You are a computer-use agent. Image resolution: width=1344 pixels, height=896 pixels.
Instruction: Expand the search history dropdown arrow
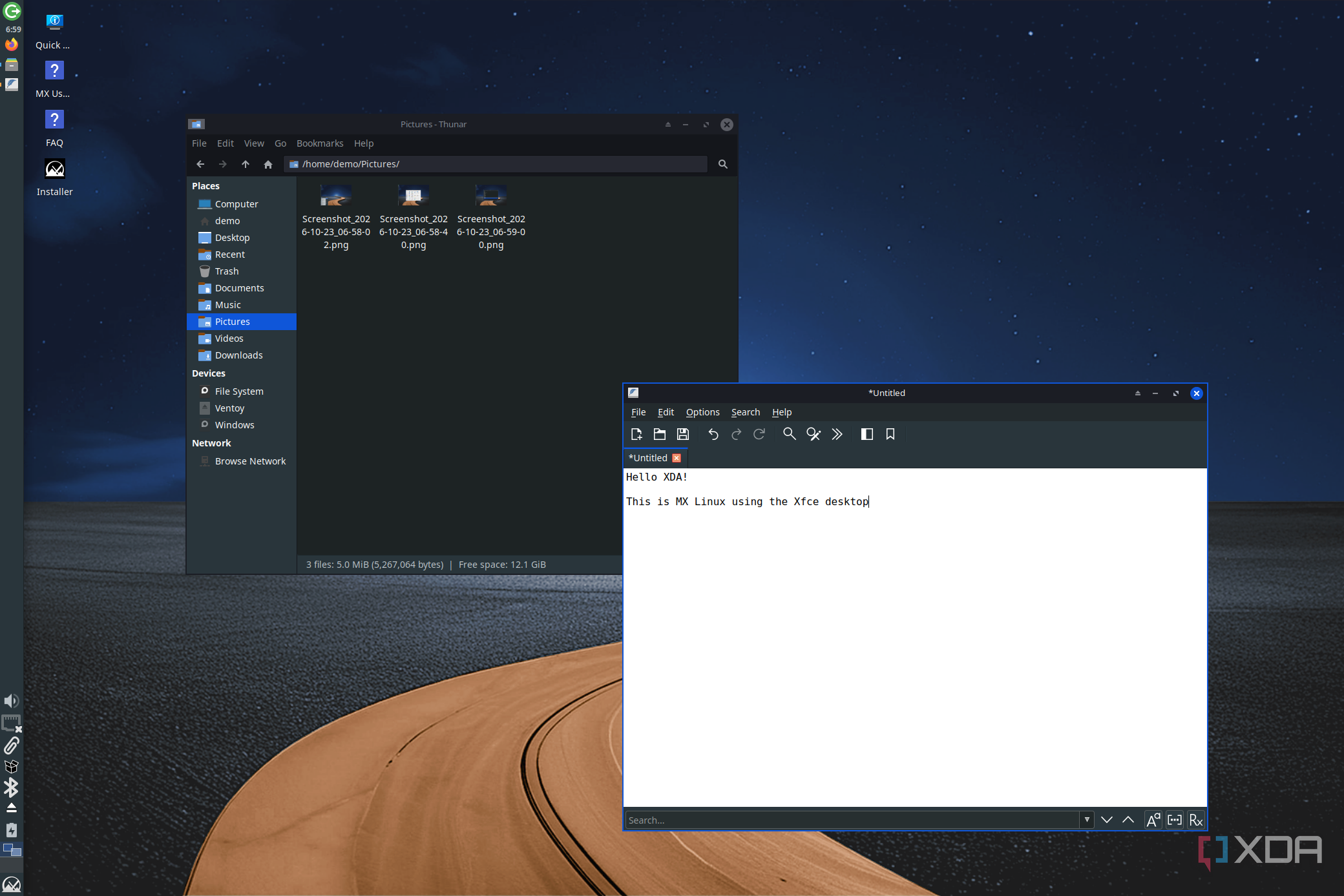tap(1087, 820)
